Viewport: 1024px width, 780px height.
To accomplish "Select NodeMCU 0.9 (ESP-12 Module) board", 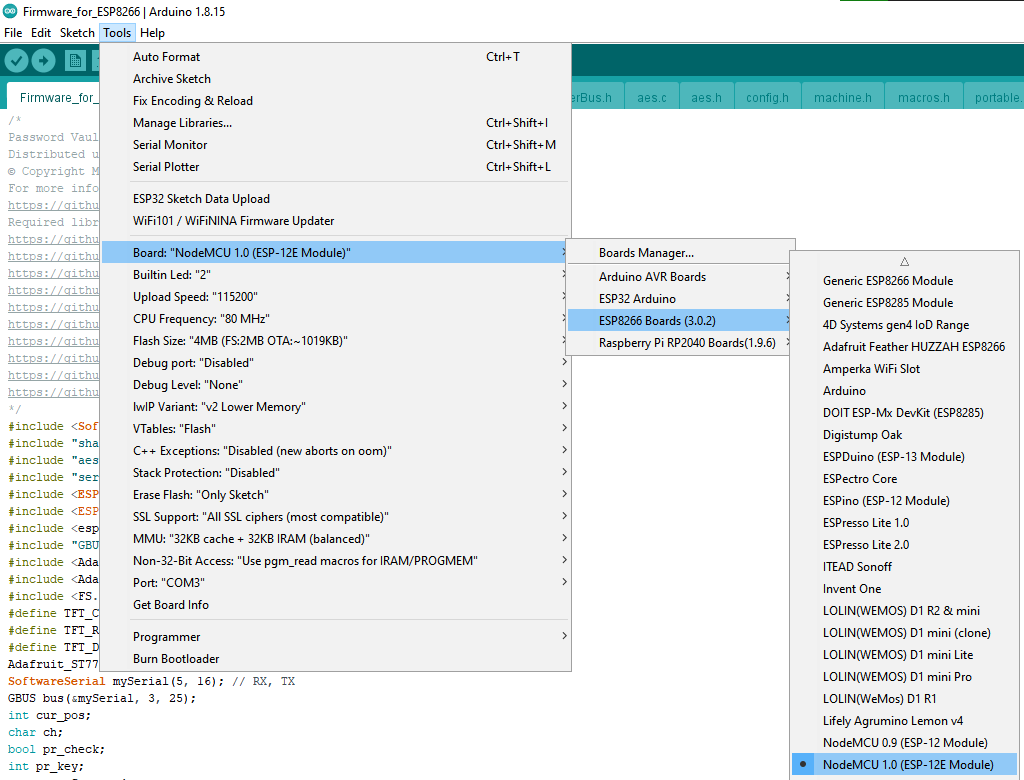I will [x=904, y=743].
